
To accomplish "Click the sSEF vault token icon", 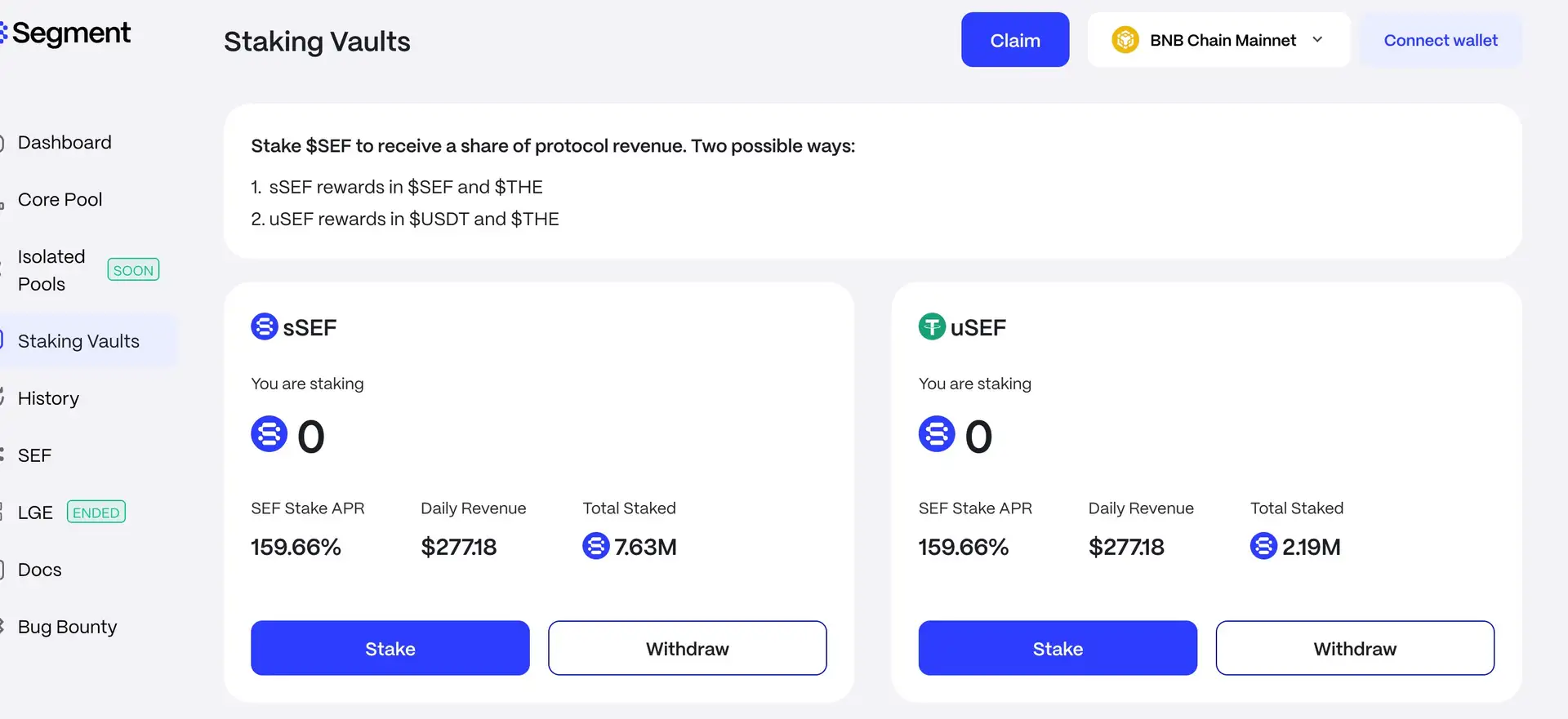I will click(264, 326).
